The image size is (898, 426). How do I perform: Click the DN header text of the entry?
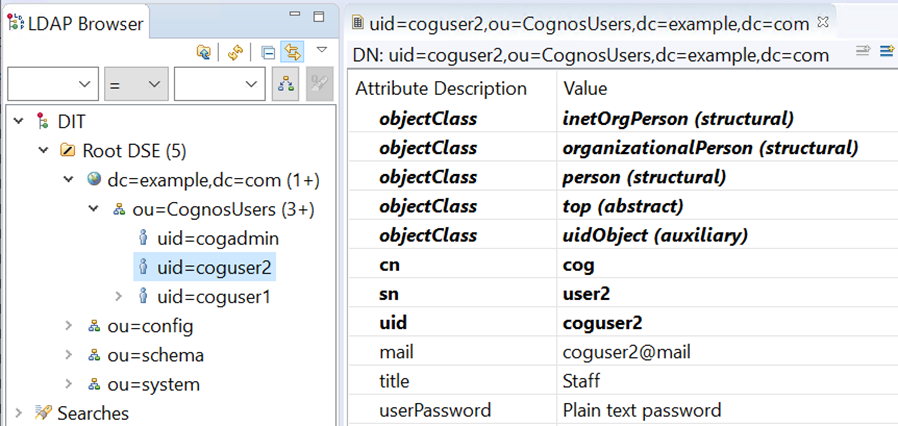592,56
